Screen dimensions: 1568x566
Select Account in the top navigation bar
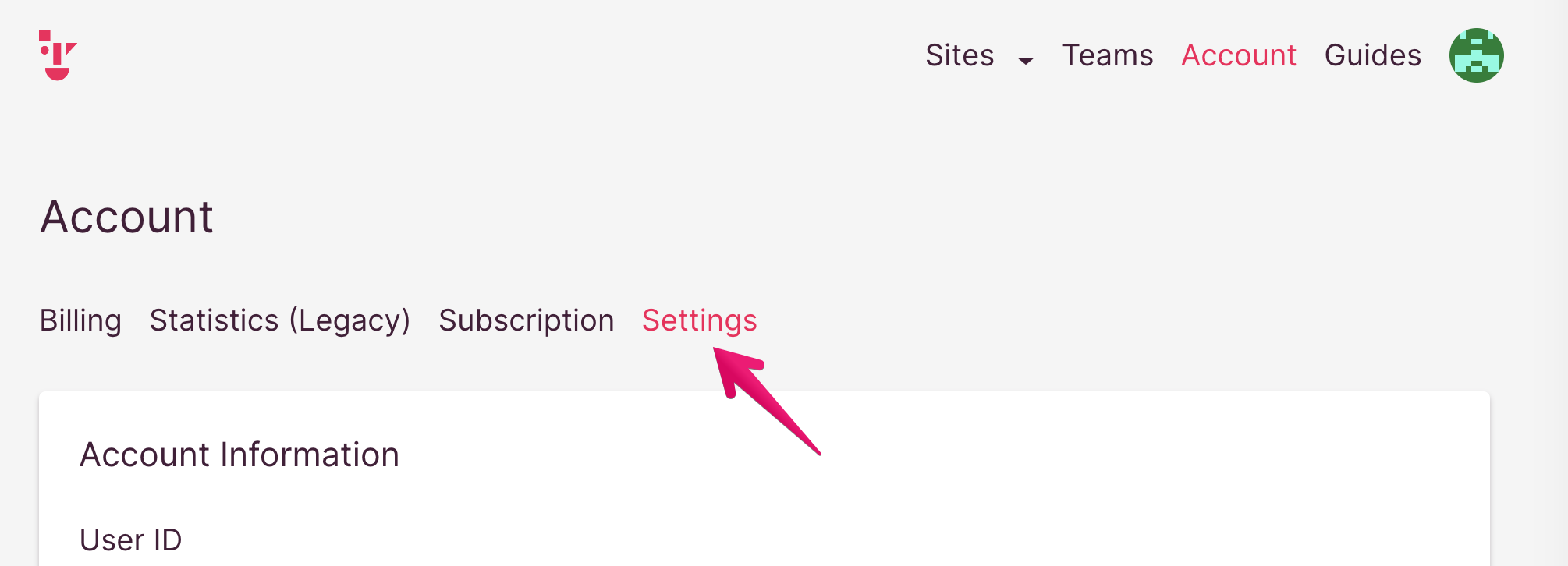tap(1239, 55)
